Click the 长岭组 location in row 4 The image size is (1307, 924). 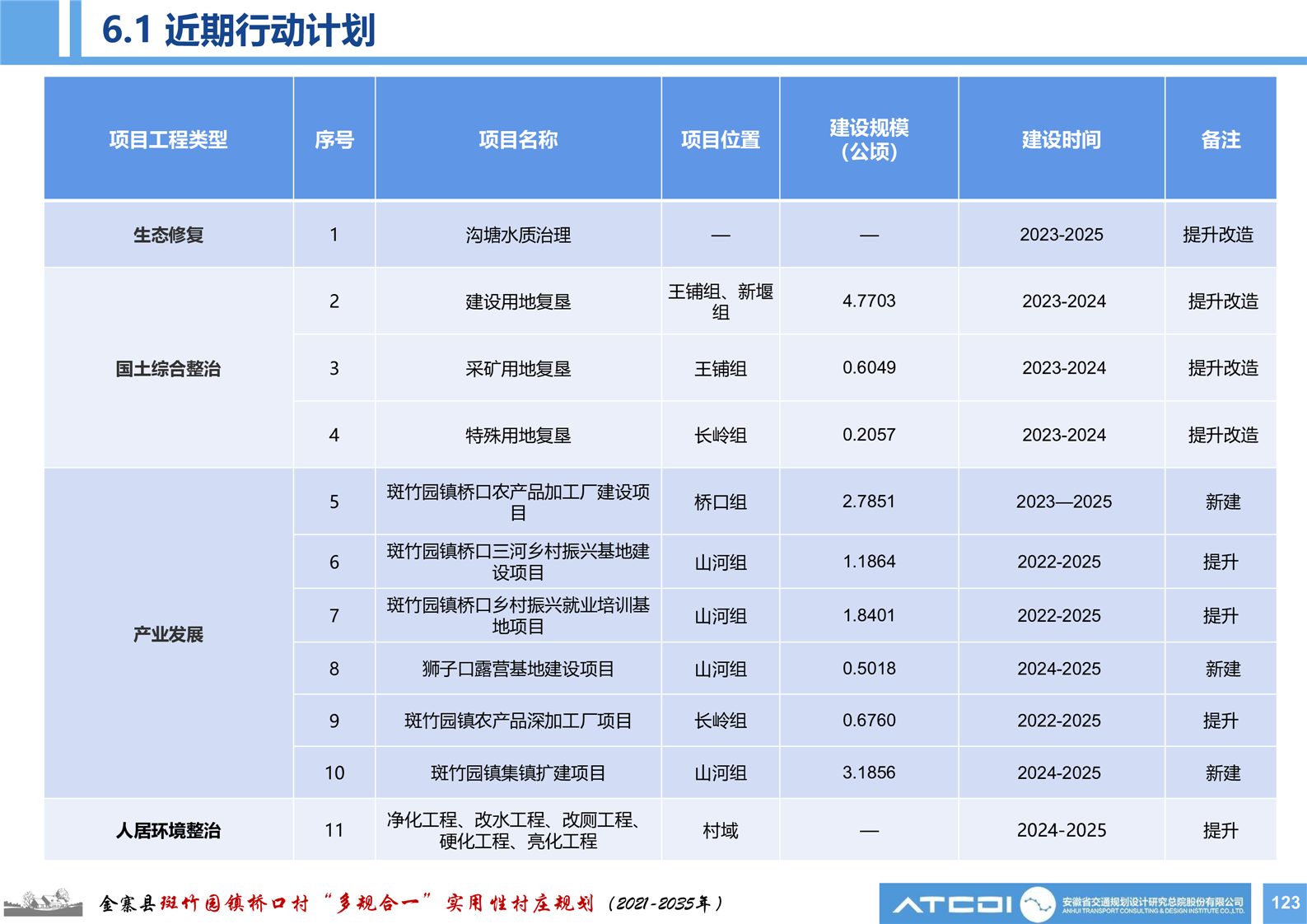(x=721, y=435)
